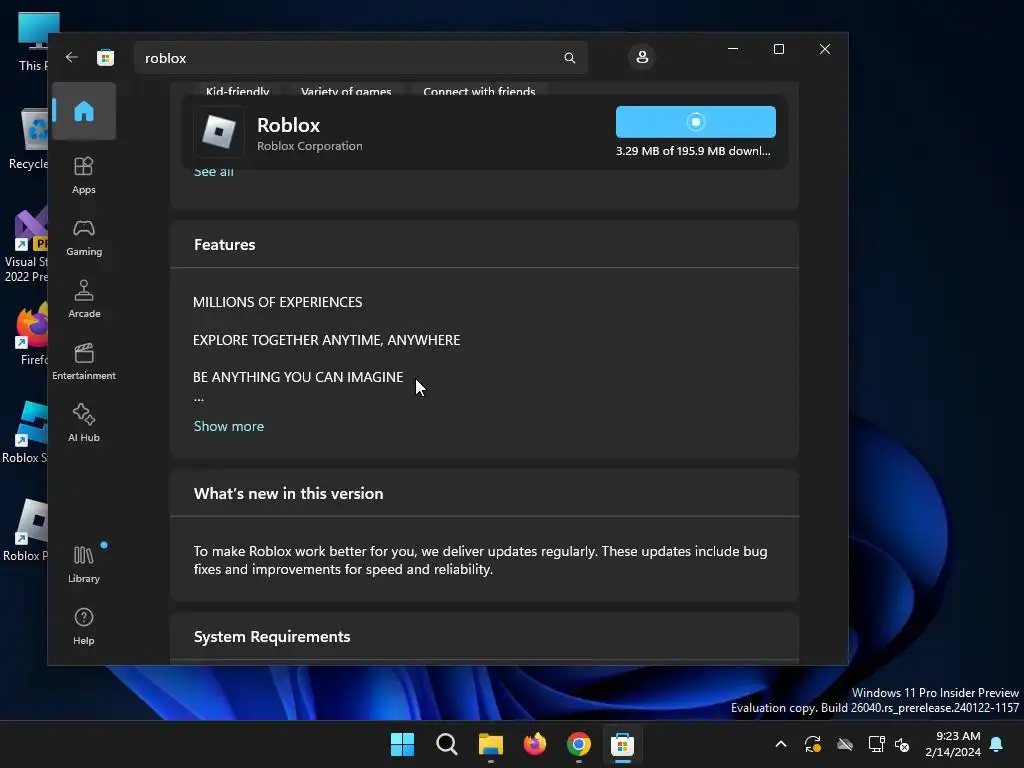
Task: Click the Recycle Bin desktop icon
Action: (27, 138)
